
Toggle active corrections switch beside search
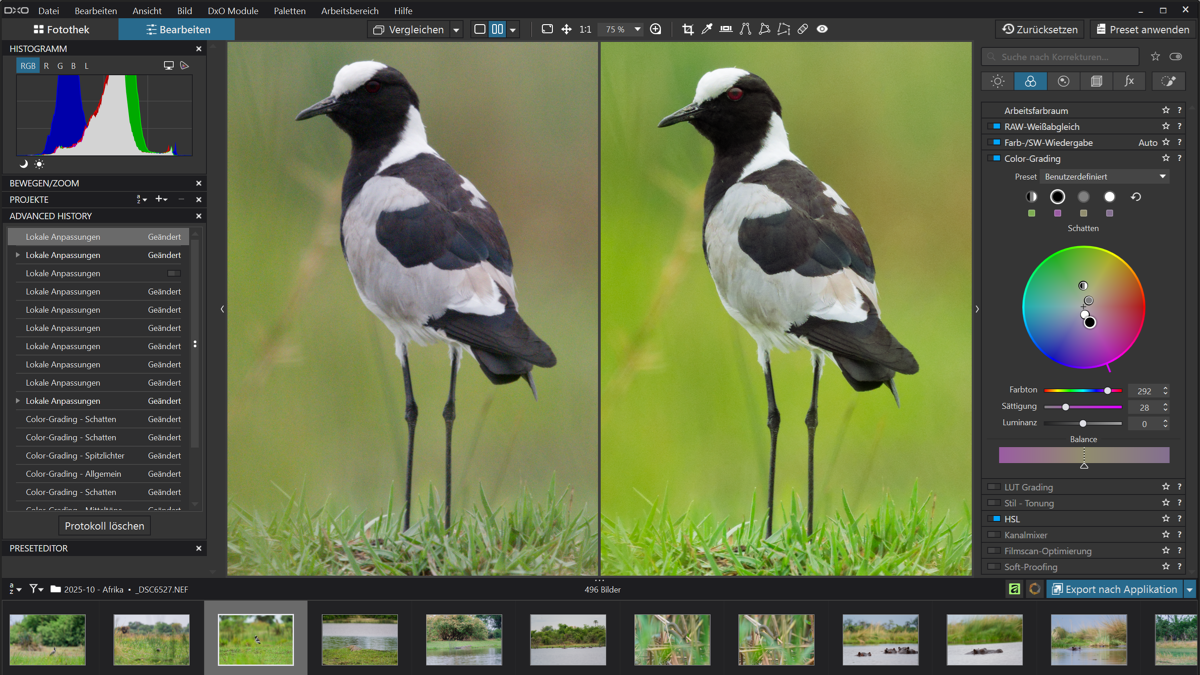(1176, 57)
